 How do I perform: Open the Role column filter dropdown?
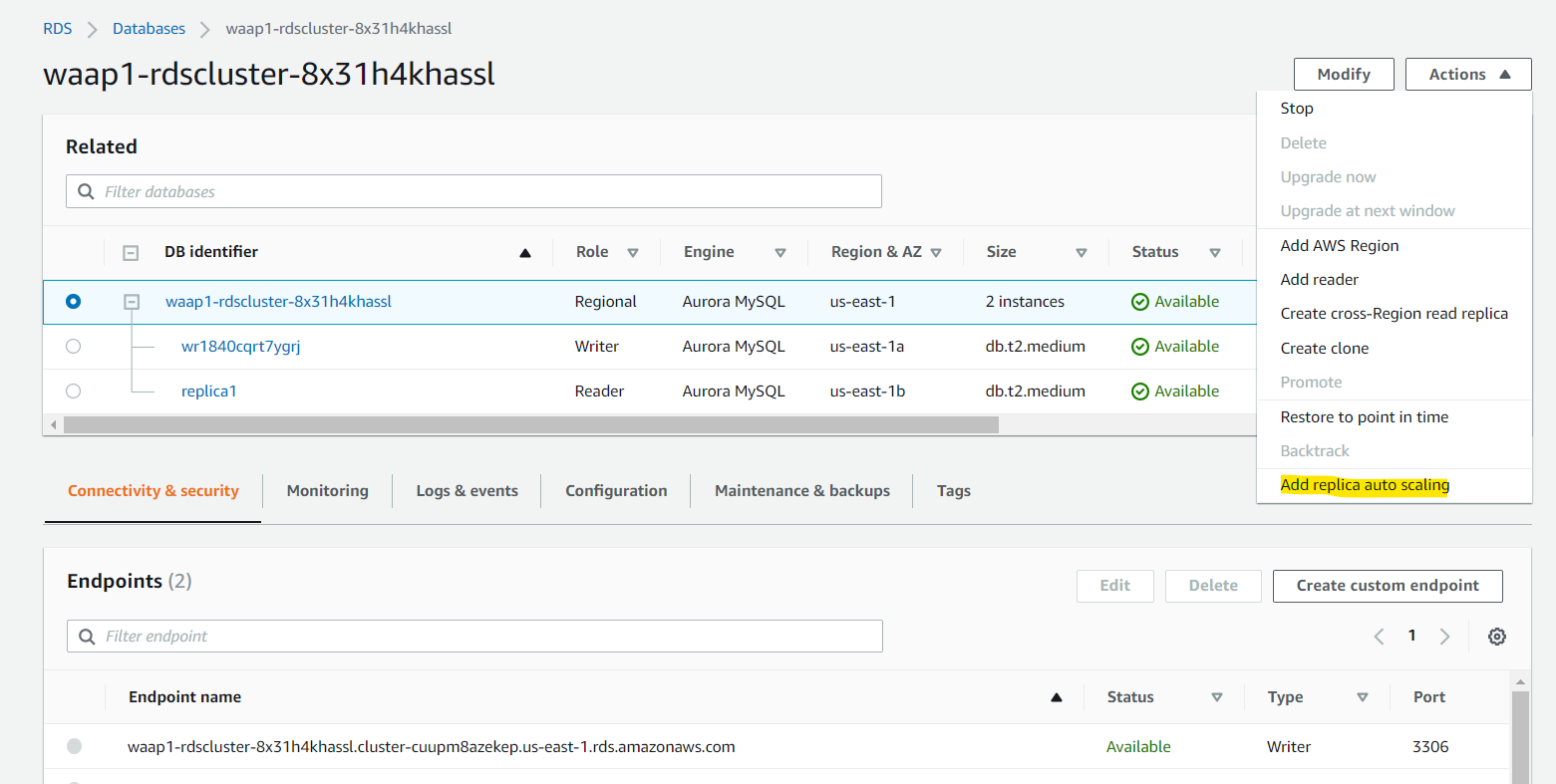(x=633, y=253)
